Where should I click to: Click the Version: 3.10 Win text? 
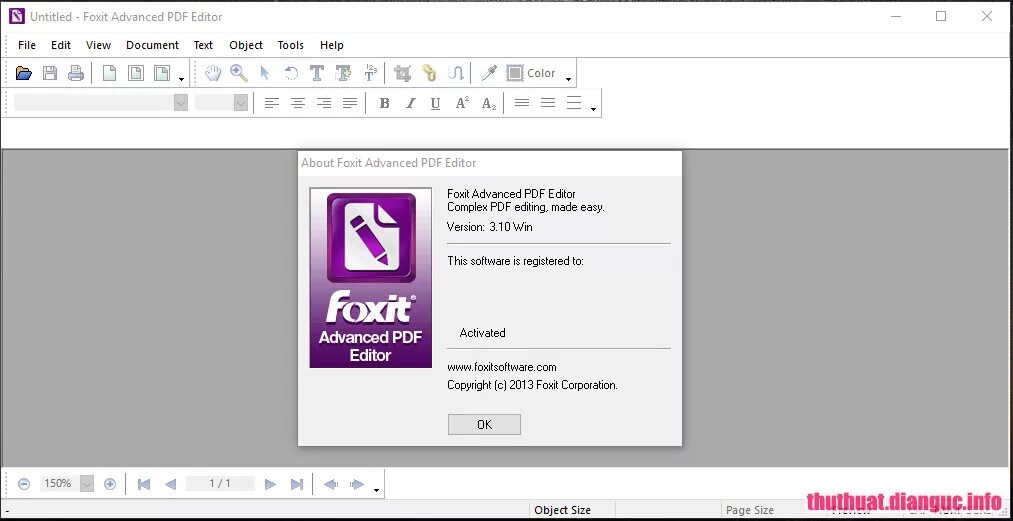point(490,227)
